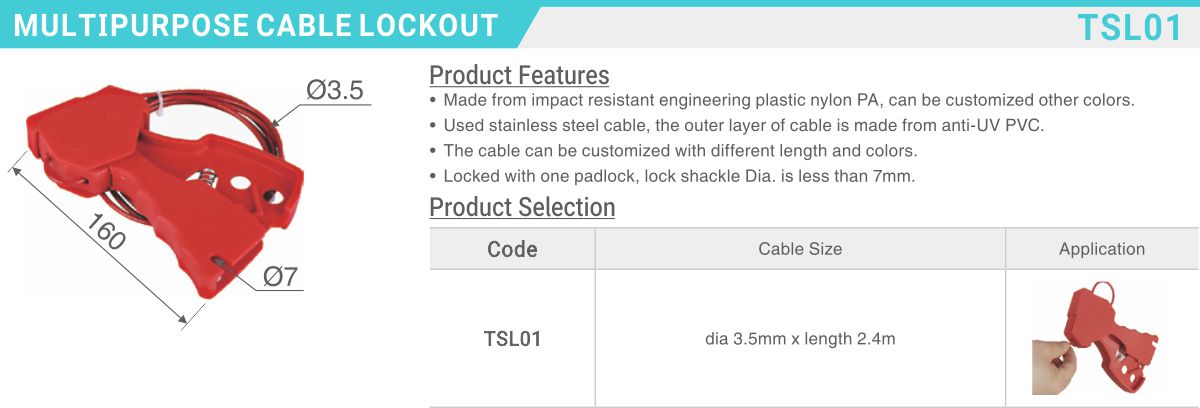The width and height of the screenshot is (1200, 408).
Task: Open the Product Features heading
Action: (519, 75)
